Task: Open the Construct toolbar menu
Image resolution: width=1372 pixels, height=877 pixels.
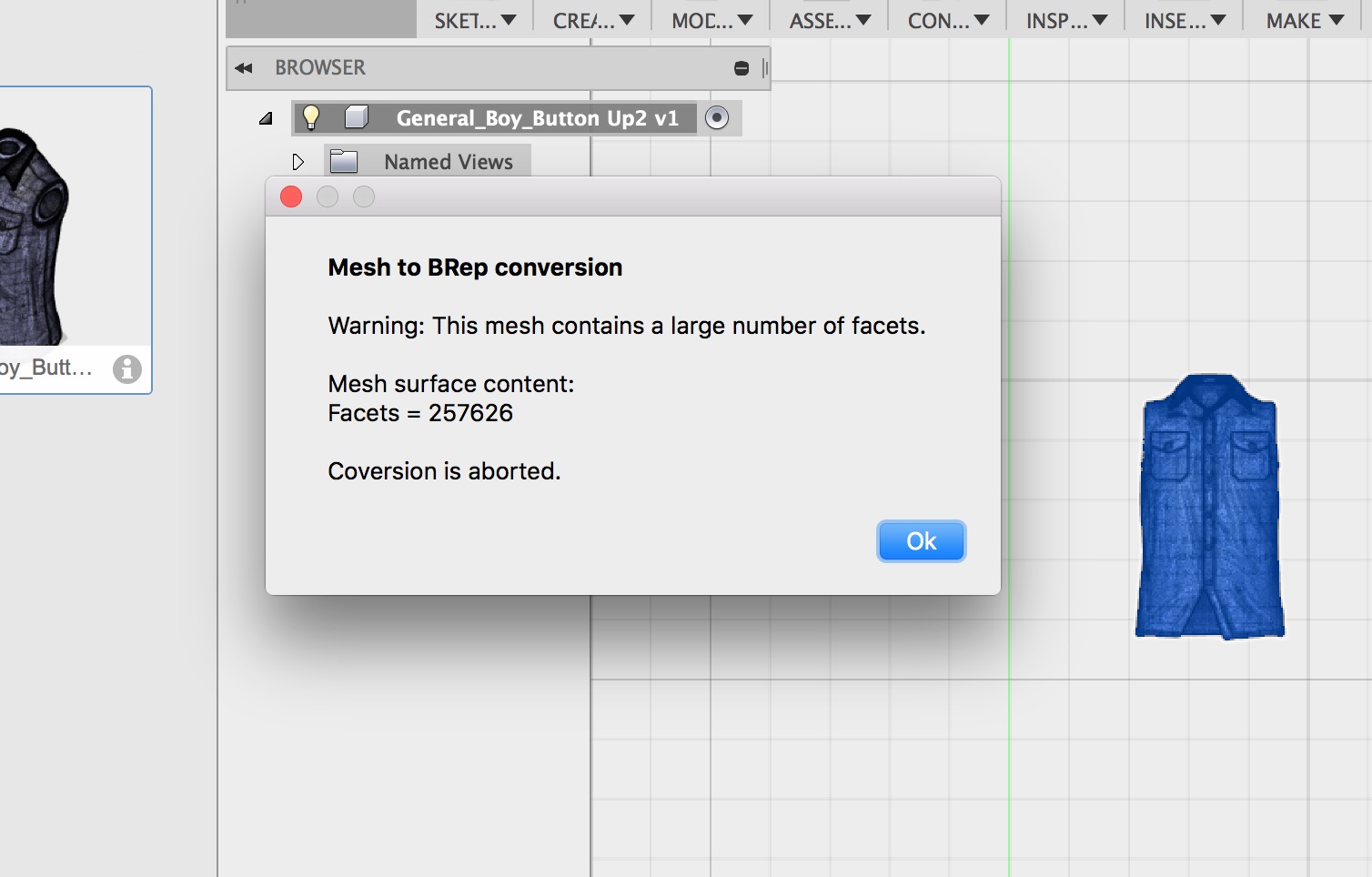Action: click(x=948, y=21)
